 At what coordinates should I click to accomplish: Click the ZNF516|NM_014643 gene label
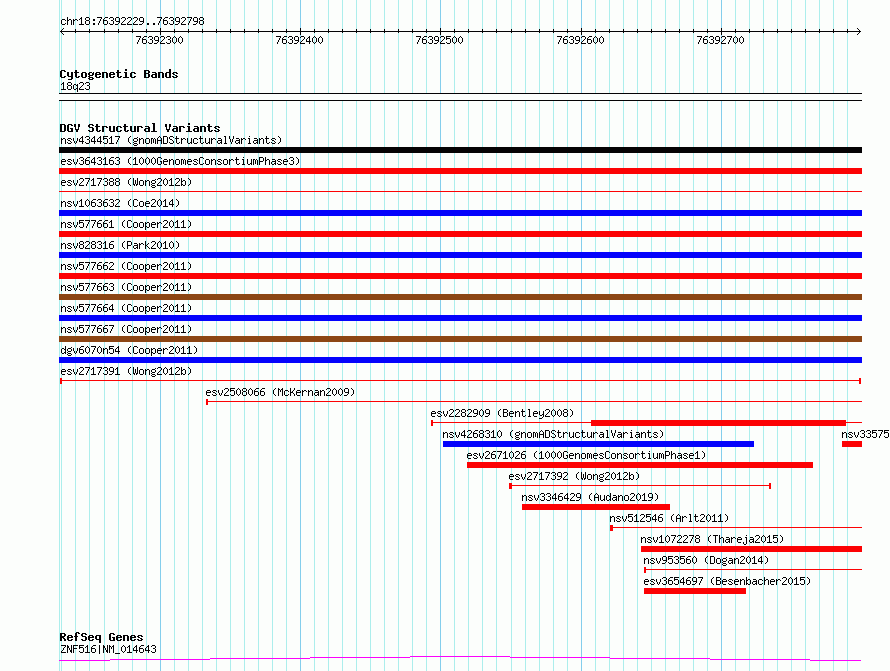pyautogui.click(x=108, y=649)
